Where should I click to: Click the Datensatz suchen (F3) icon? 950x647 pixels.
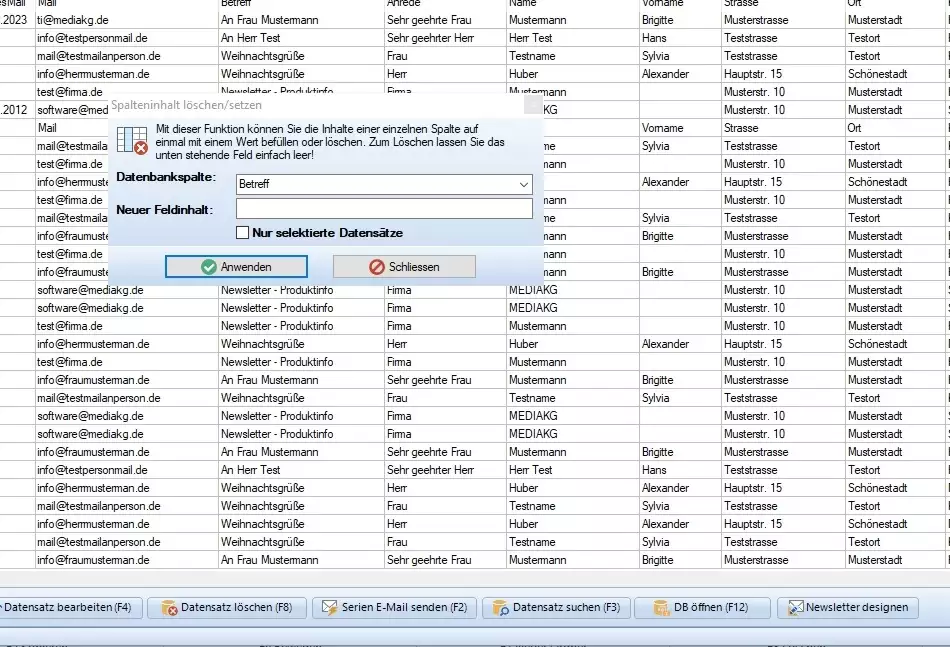[500, 608]
